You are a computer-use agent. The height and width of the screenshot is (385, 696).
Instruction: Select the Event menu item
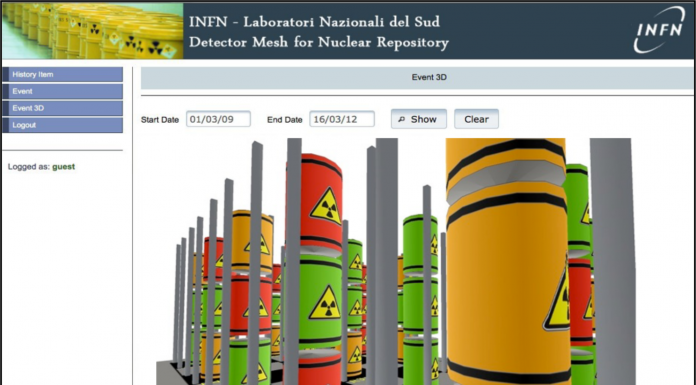(x=63, y=91)
